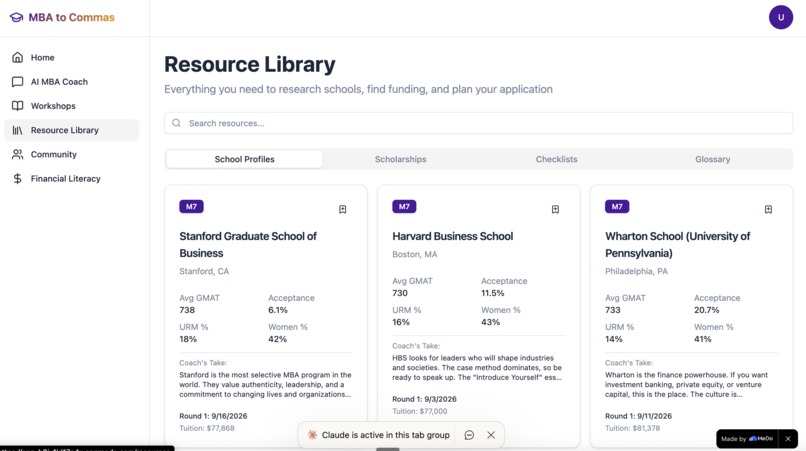This screenshot has height=451, width=806.
Task: Click the M7 badge on Wharton card
Action: [x=617, y=207]
